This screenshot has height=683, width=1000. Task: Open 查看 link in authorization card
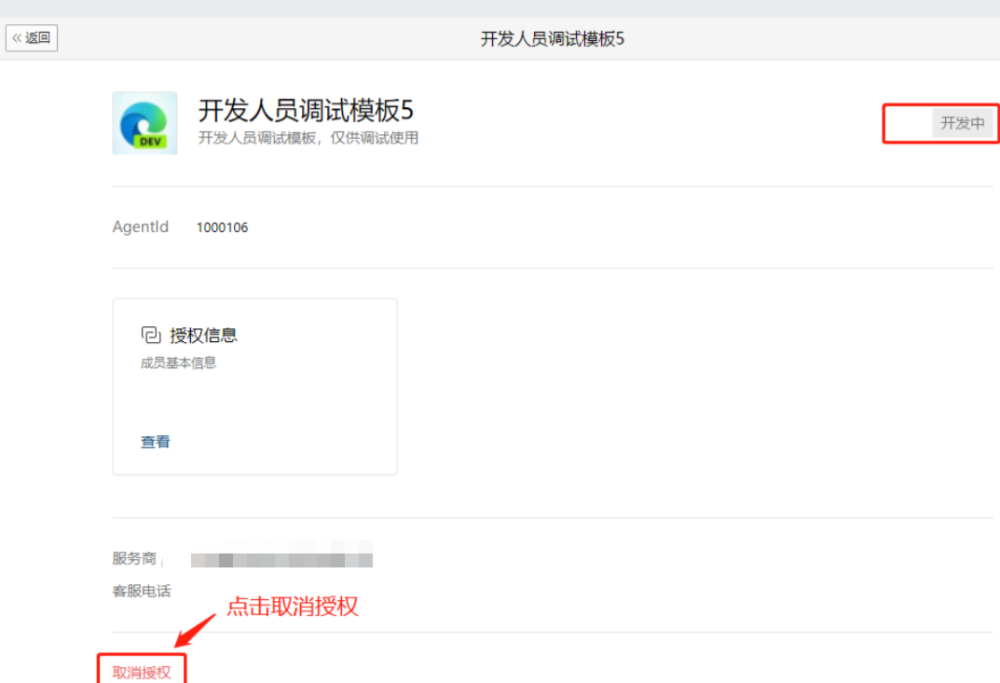(155, 442)
